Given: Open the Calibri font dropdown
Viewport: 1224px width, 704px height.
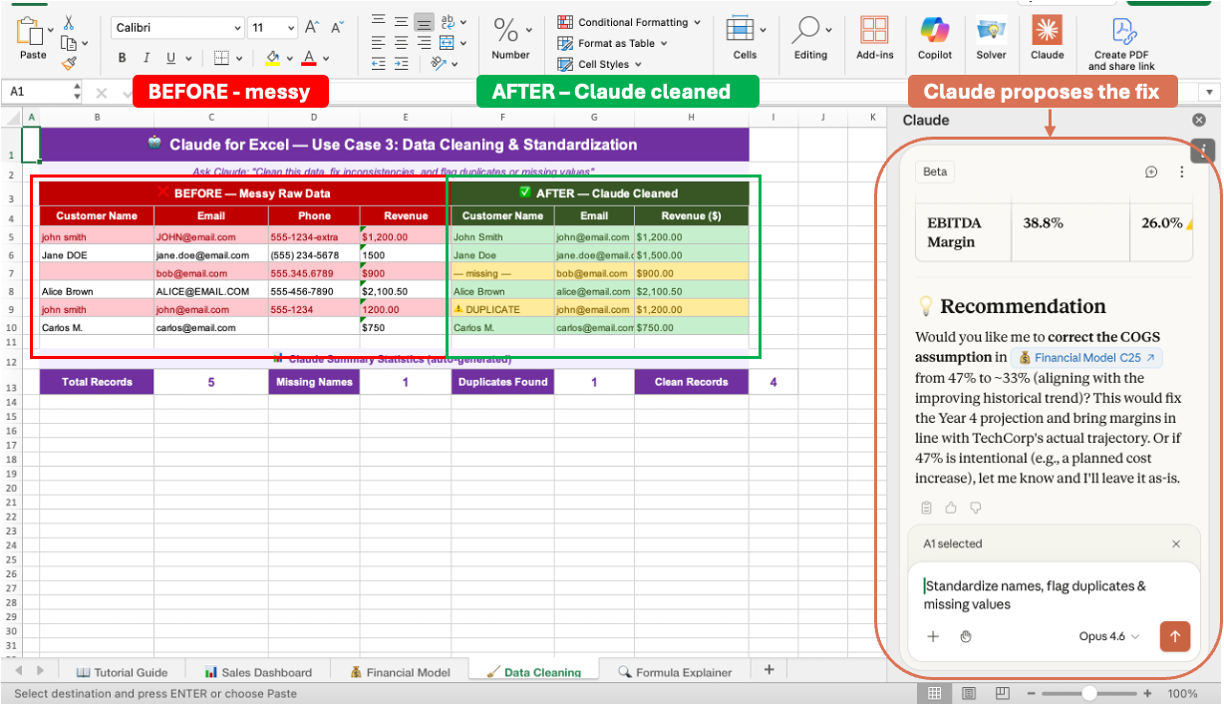Looking at the screenshot, I should click(239, 27).
